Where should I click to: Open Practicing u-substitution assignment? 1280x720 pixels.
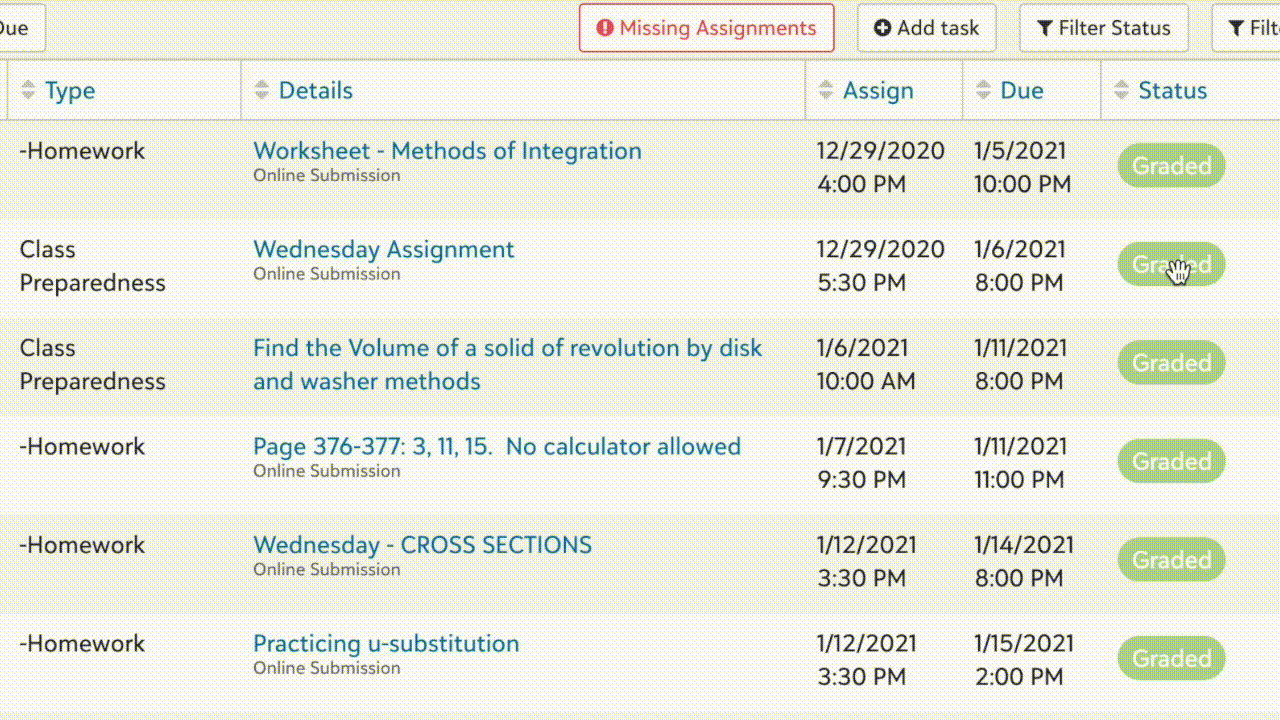pos(386,644)
